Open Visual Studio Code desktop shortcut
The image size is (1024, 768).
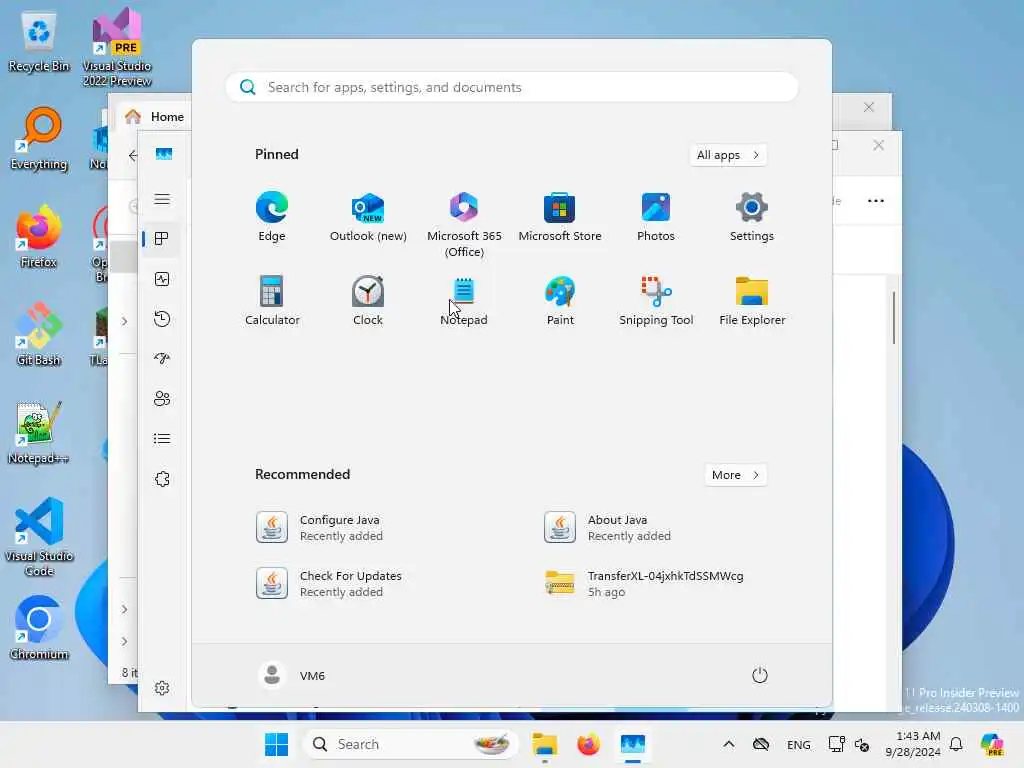[39, 537]
